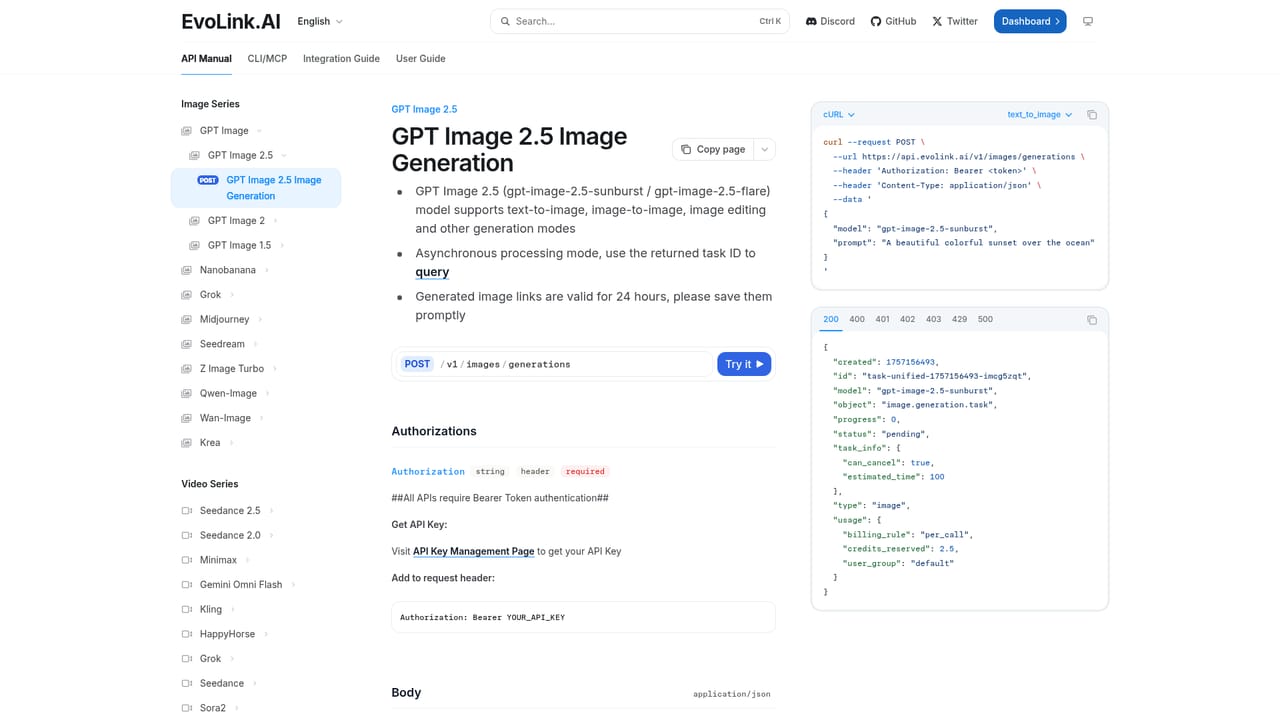Click the image icon beside Z Image Turbo

click(x=186, y=369)
